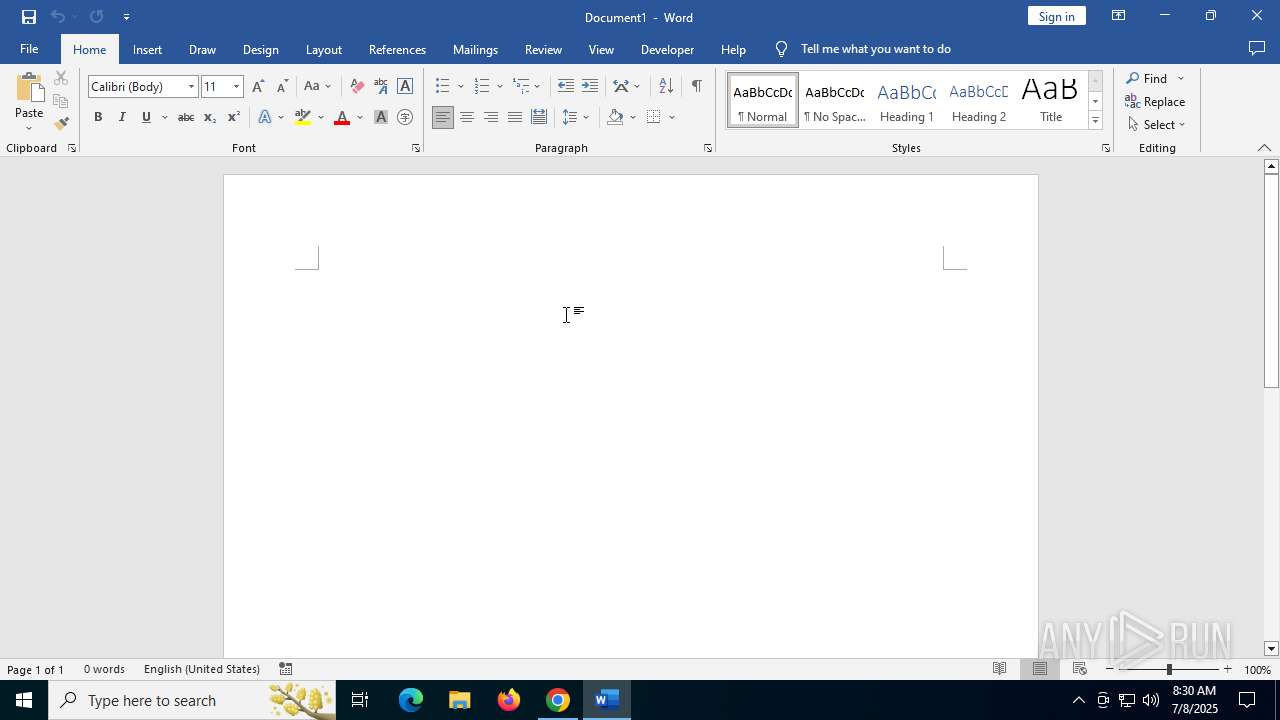The image size is (1280, 720).
Task: Toggle Bold formatting
Action: pyautogui.click(x=98, y=117)
